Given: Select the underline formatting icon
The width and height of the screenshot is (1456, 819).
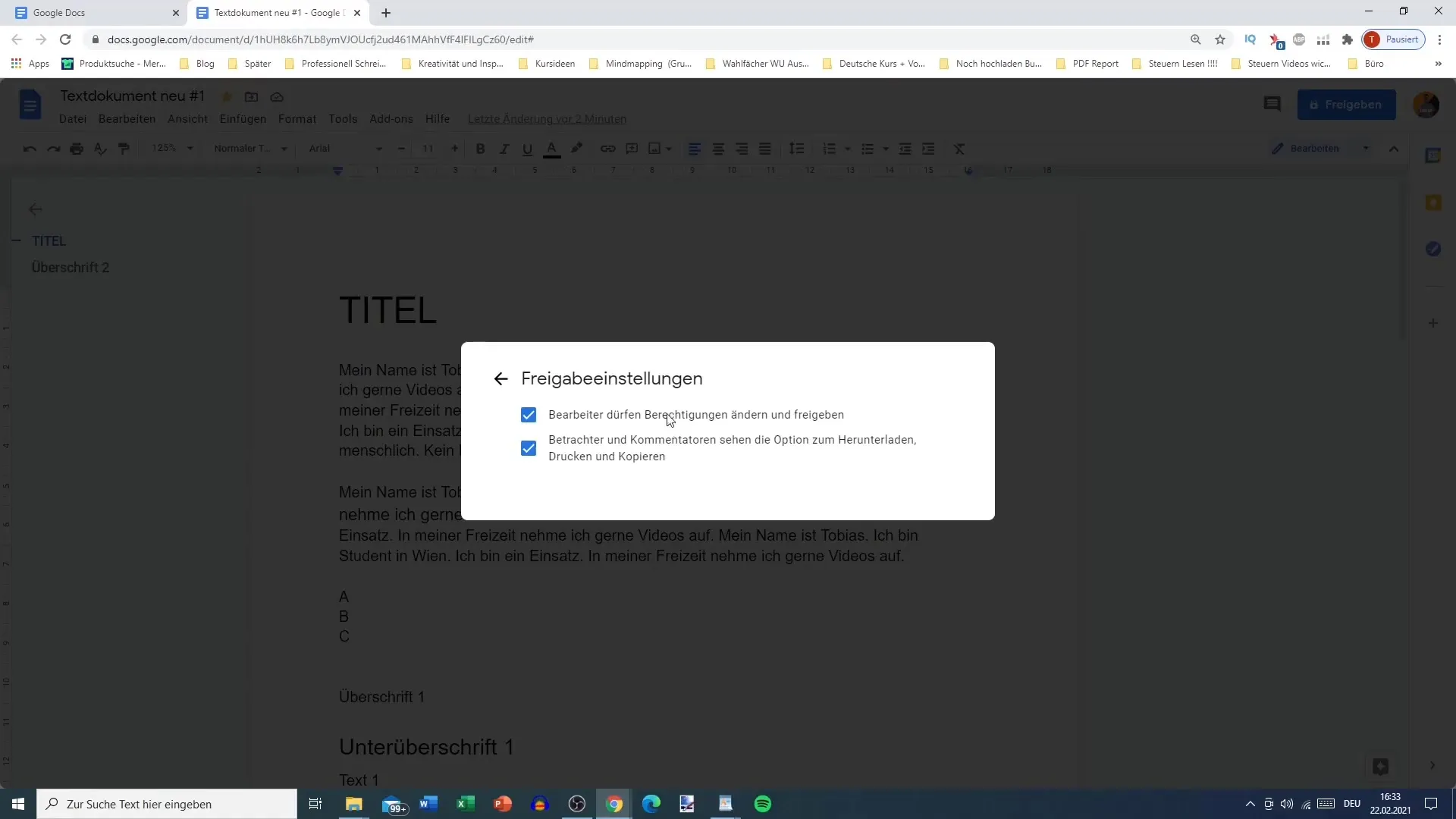Looking at the screenshot, I should coord(527,149).
